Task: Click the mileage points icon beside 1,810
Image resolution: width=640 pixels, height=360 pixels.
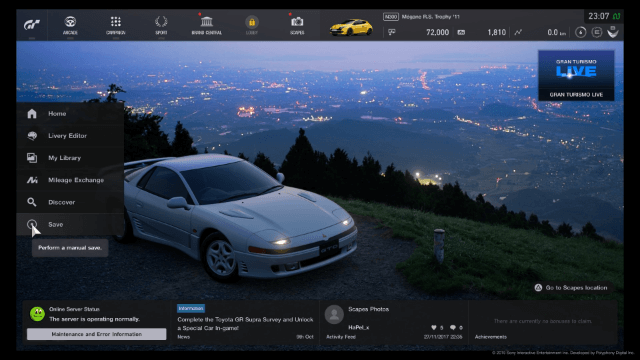Action: pos(461,32)
